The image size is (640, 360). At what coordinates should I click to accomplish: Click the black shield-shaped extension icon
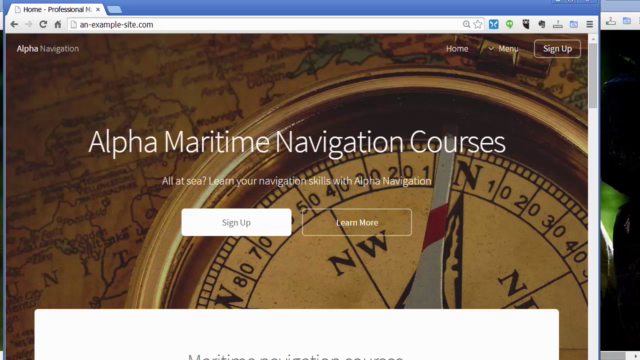click(526, 24)
